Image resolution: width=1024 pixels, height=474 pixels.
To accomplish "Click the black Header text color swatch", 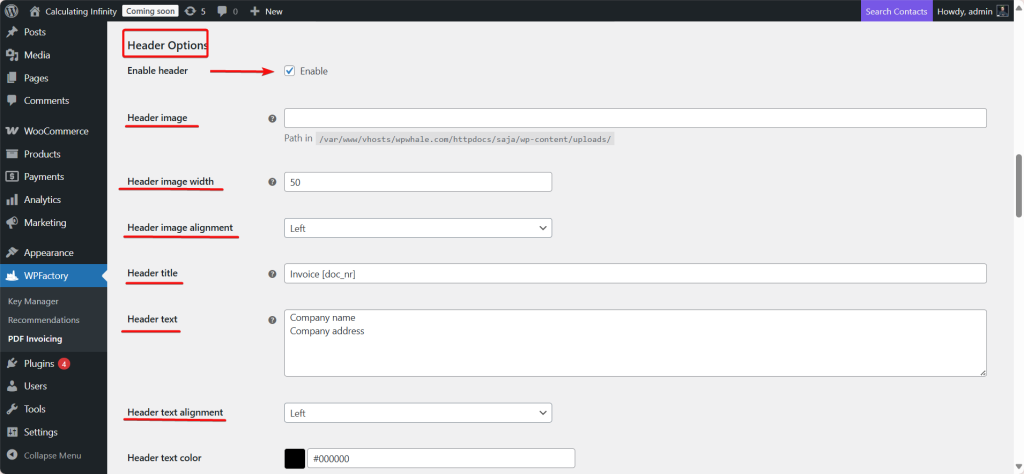I will tap(295, 458).
